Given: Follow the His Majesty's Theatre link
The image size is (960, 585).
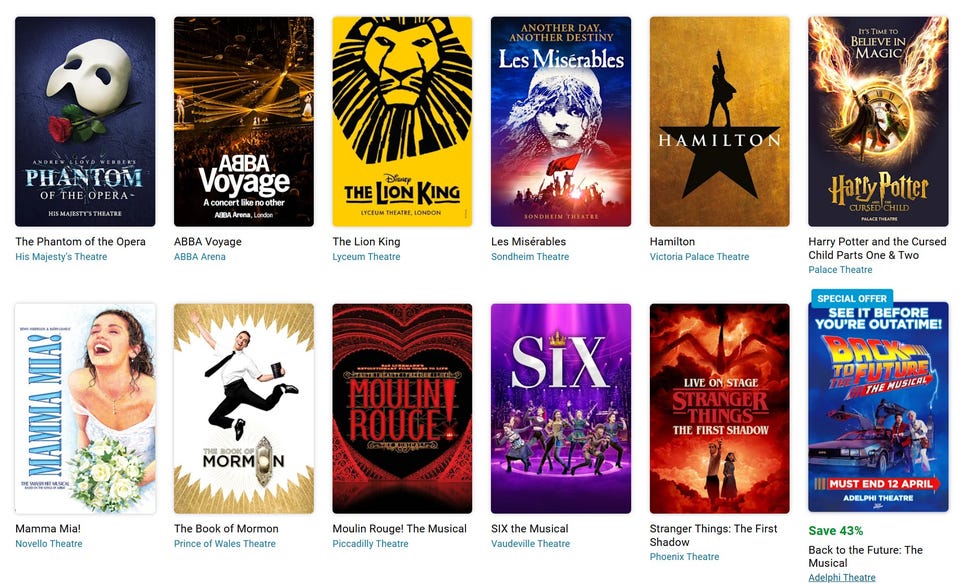Looking at the screenshot, I should (x=61, y=256).
